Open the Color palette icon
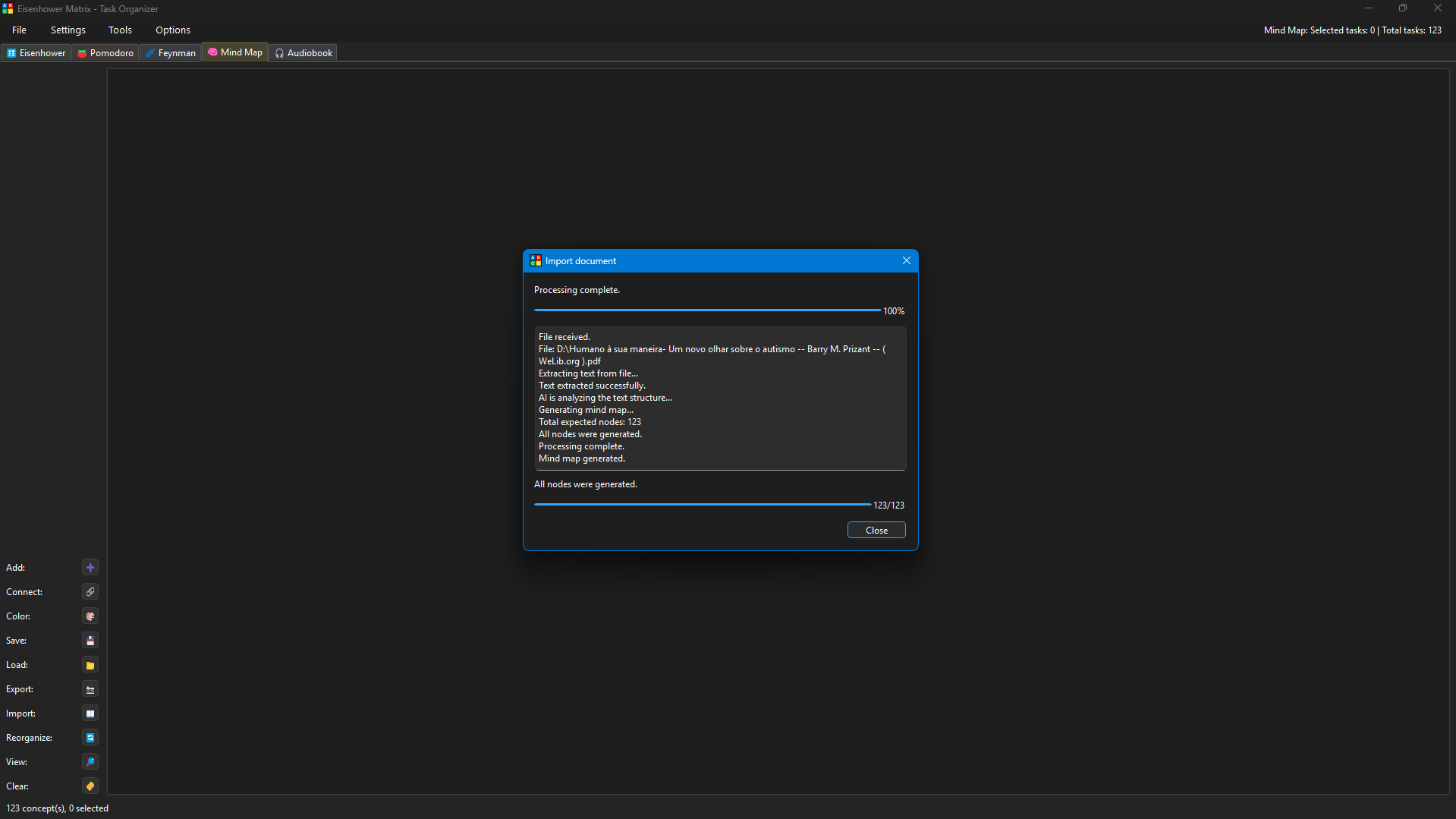1456x819 pixels. pyautogui.click(x=90, y=616)
